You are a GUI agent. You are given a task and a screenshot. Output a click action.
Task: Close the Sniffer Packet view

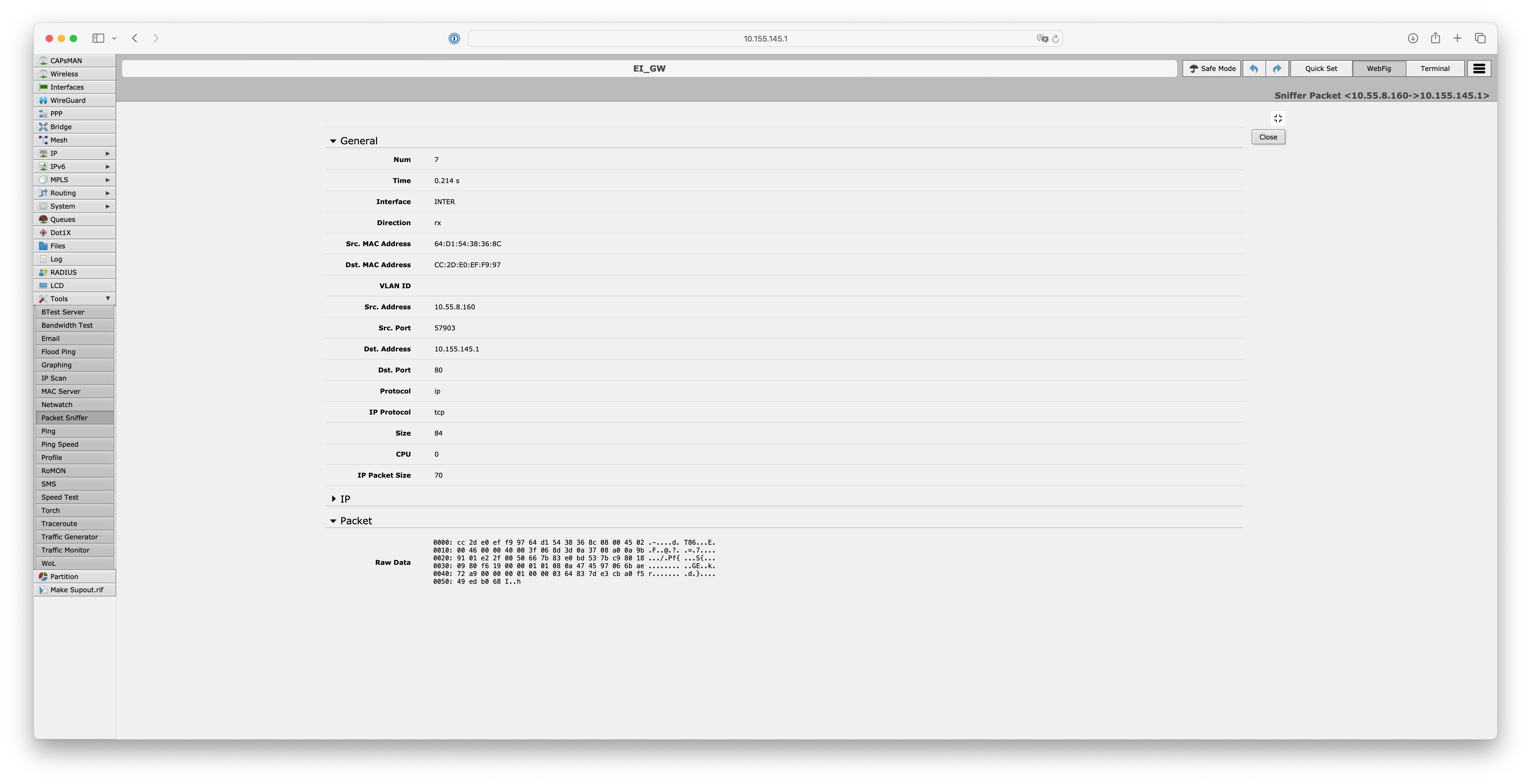coord(1268,137)
